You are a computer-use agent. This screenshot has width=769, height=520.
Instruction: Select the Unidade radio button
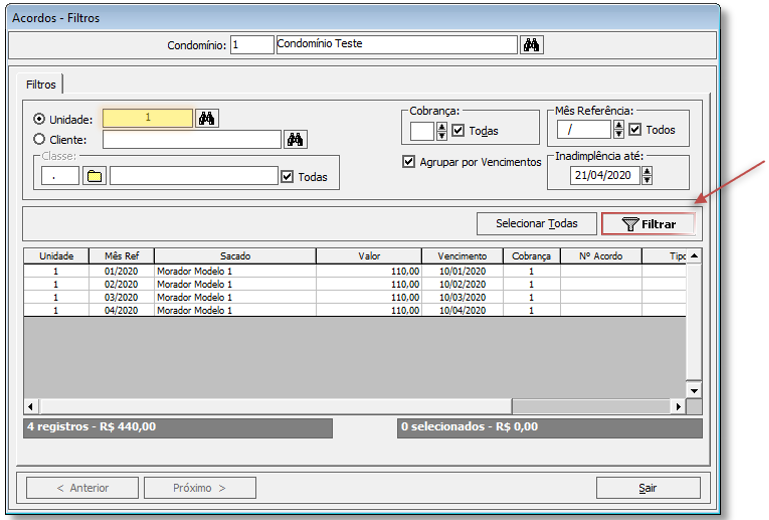point(40,119)
